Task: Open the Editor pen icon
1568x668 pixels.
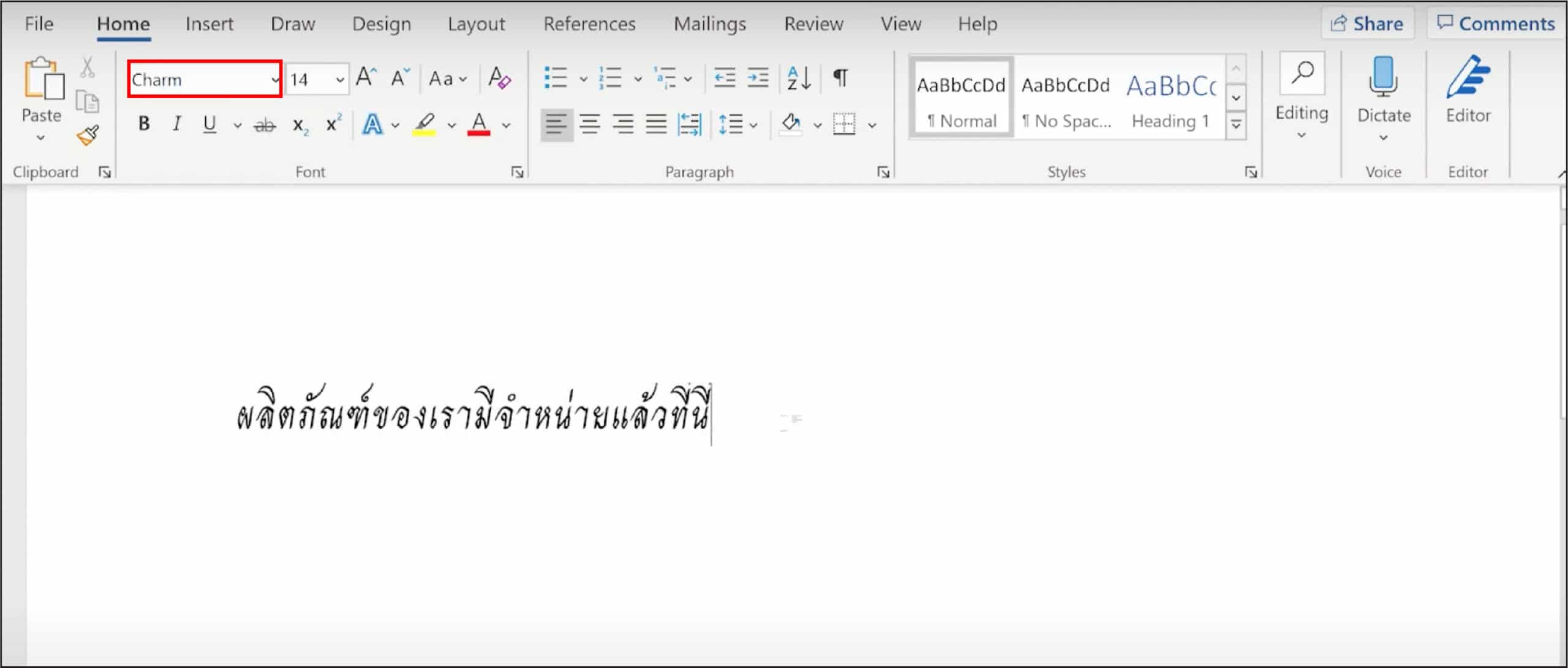Action: tap(1468, 77)
